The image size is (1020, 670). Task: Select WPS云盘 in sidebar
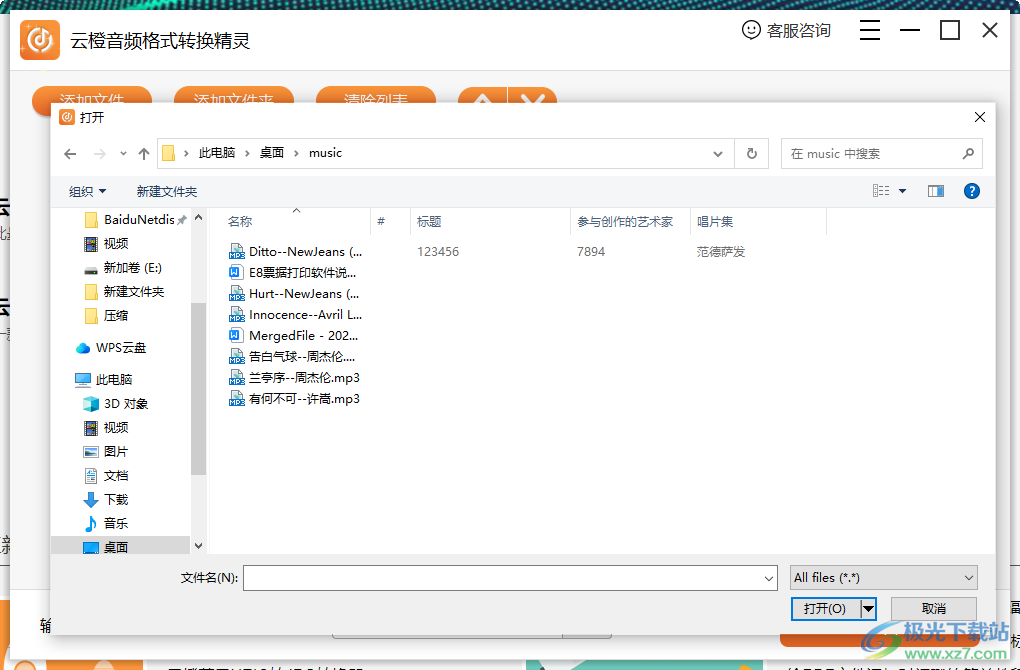(111, 348)
